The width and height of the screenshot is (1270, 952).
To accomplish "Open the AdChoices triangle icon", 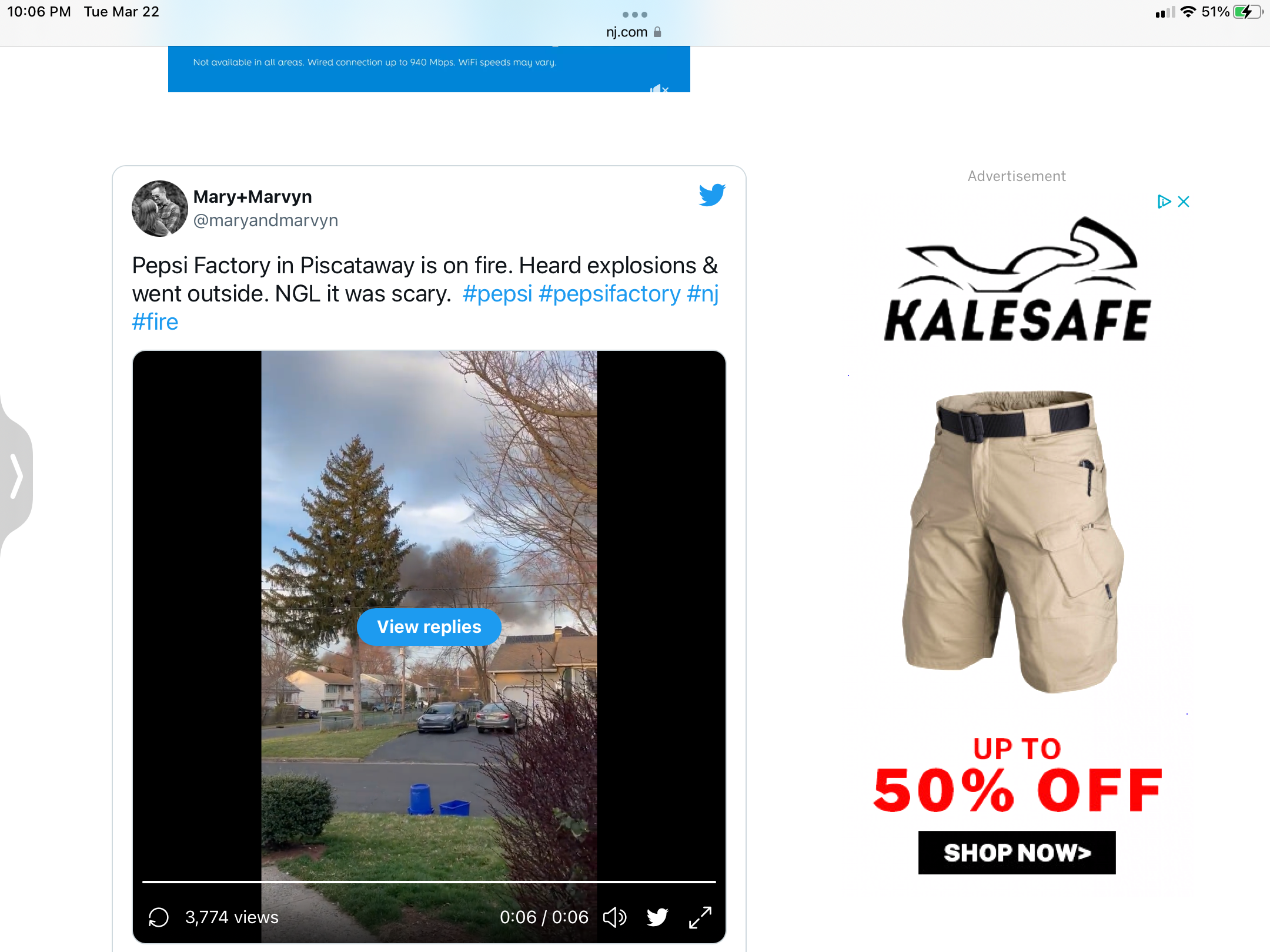I will coord(1164,202).
